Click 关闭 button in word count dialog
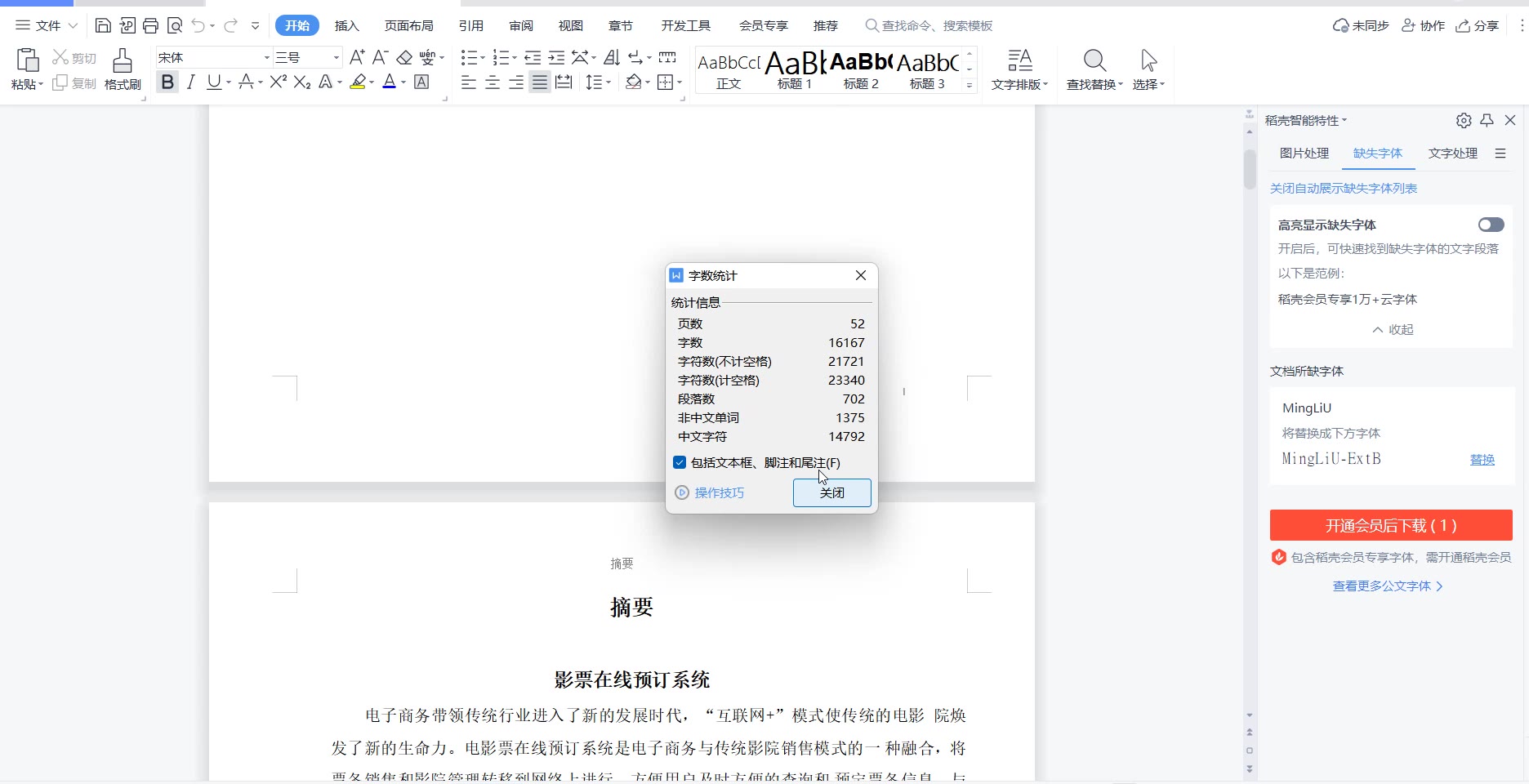The width and height of the screenshot is (1529, 784). (x=831, y=492)
